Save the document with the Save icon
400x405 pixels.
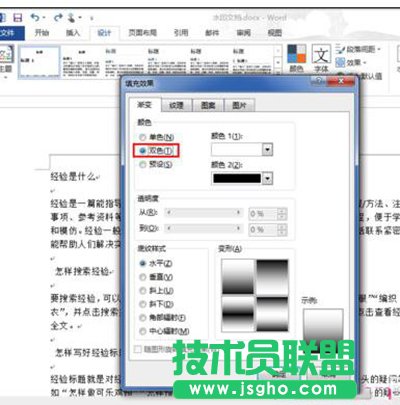point(17,17)
